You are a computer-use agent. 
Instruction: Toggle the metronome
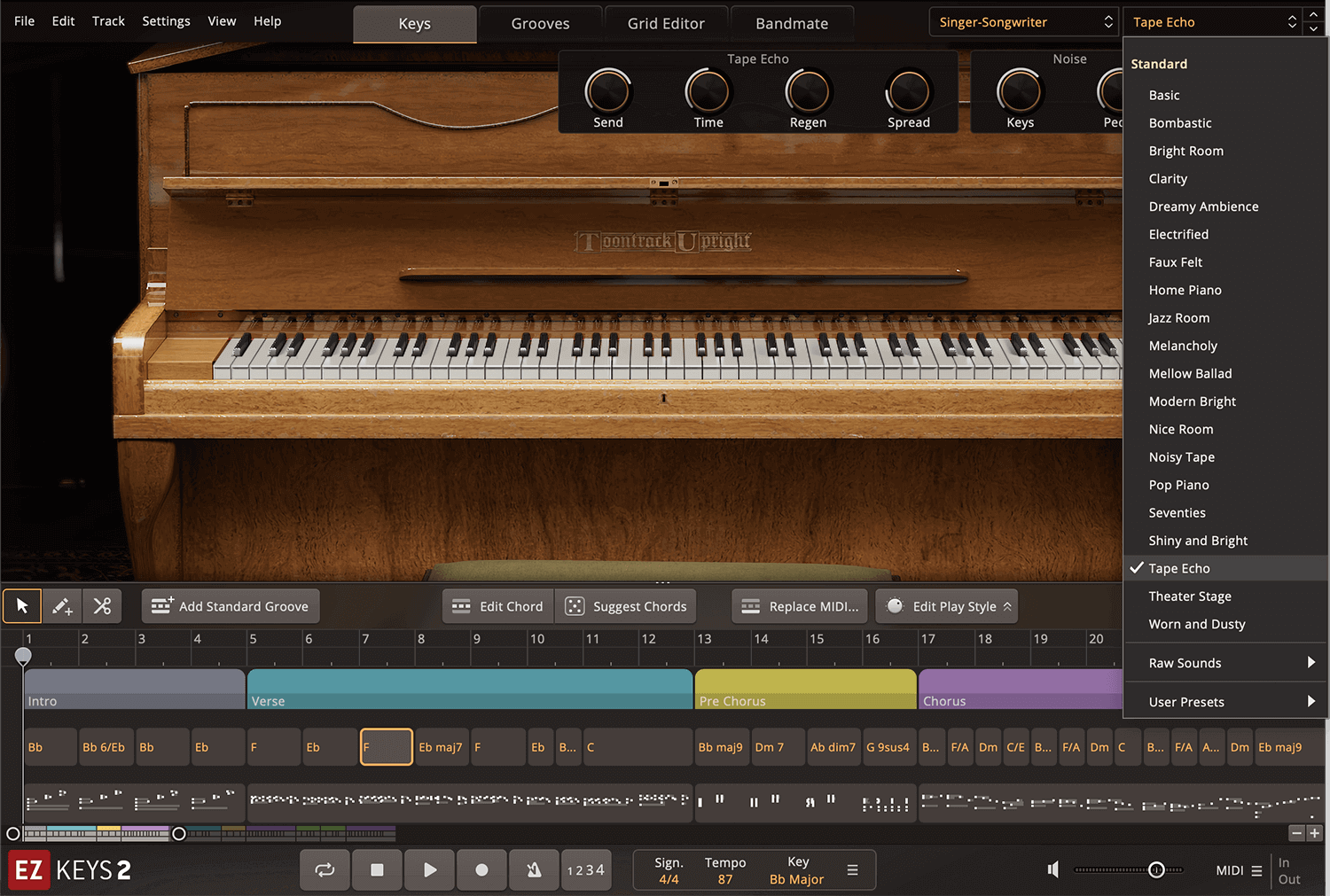tap(534, 870)
